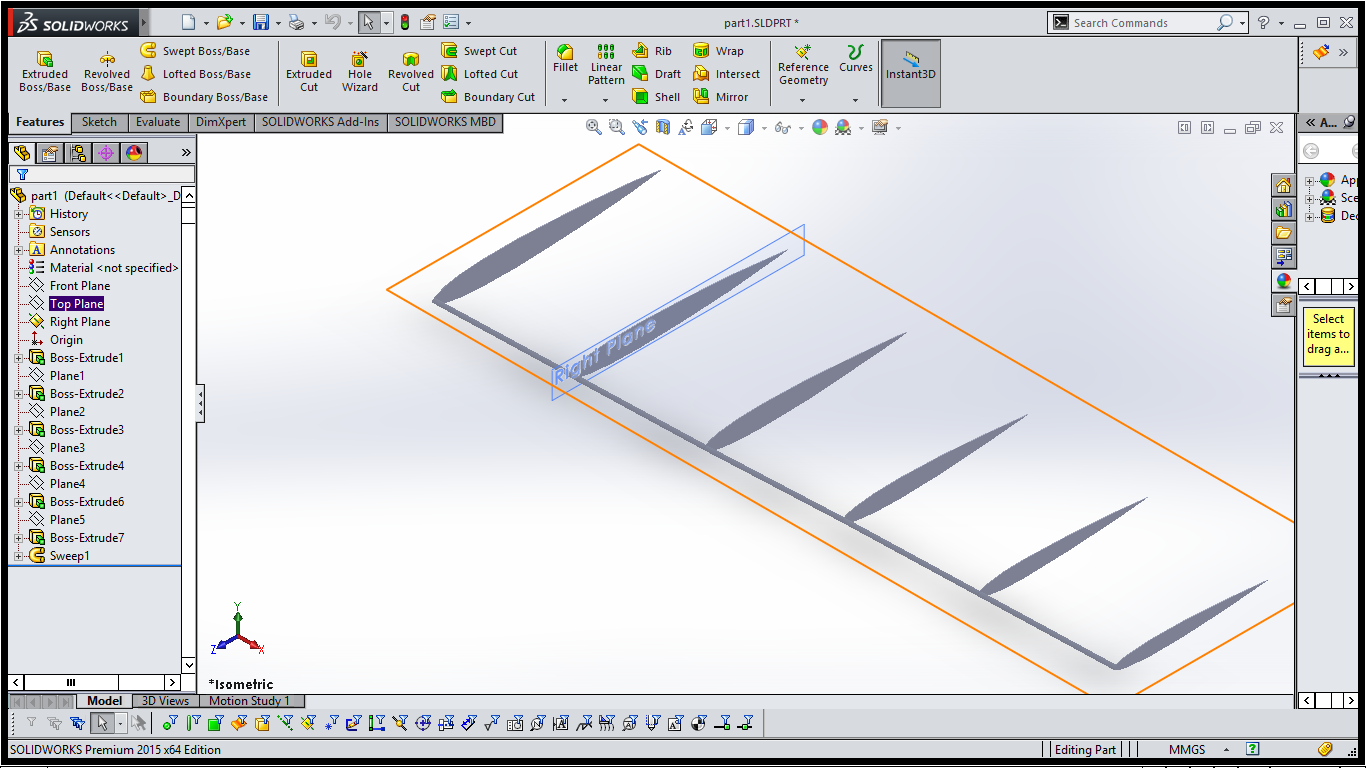Open the Curves dropdown arrow
1366x768 pixels.
(855, 99)
